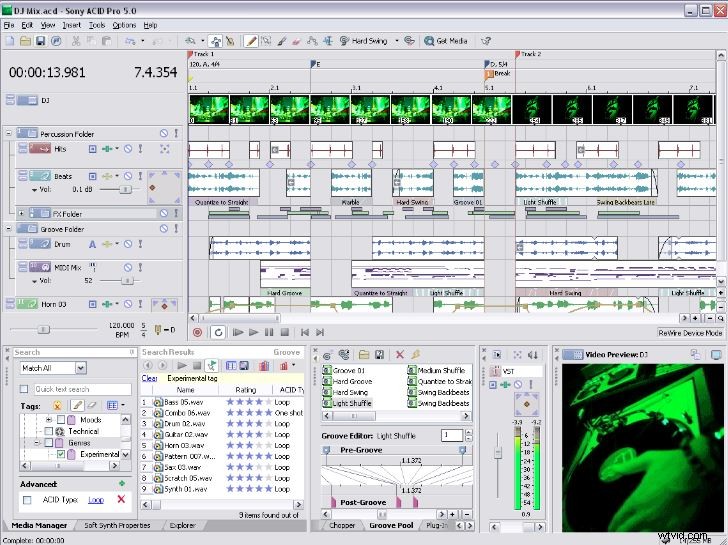Mute the Beats track

pos(128,176)
